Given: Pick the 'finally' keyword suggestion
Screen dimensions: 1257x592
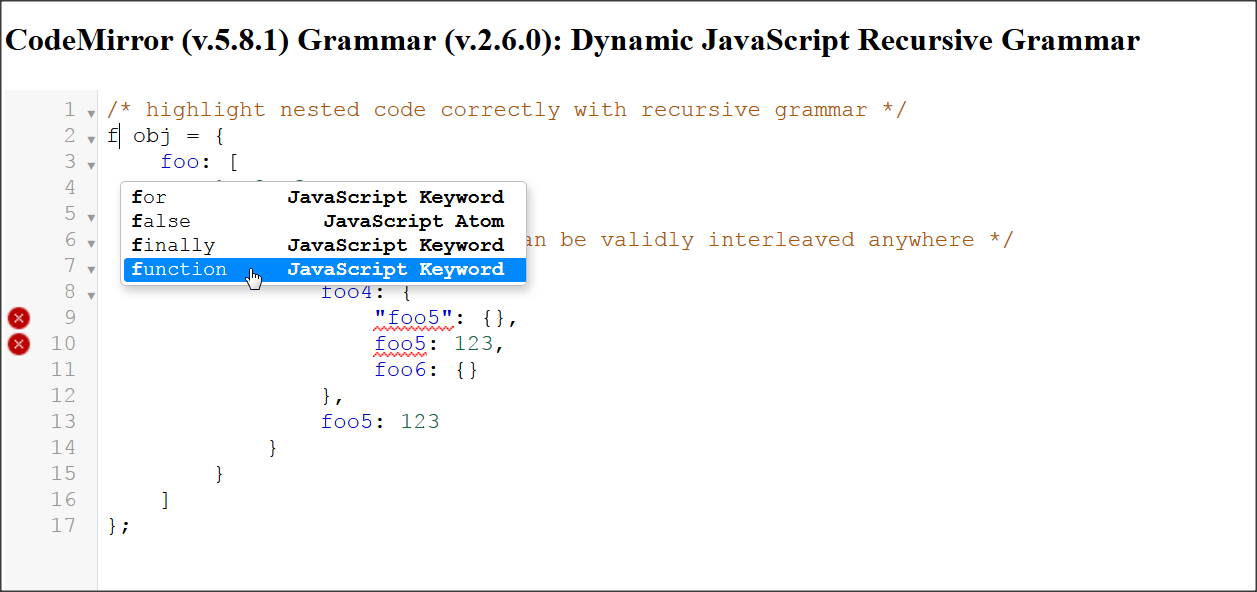Looking at the screenshot, I should click(324, 245).
